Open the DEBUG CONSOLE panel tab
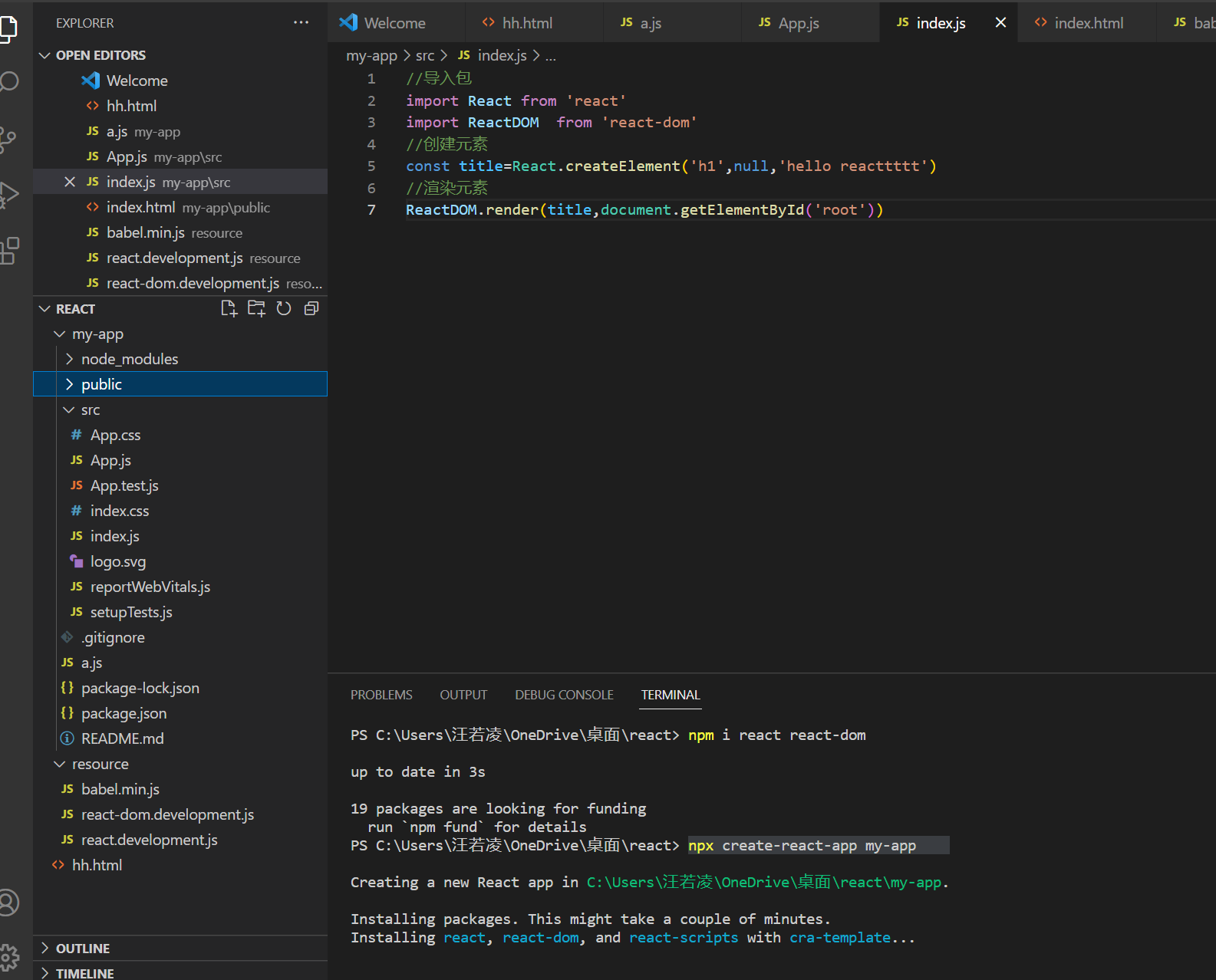The width and height of the screenshot is (1216, 980). pyautogui.click(x=564, y=695)
